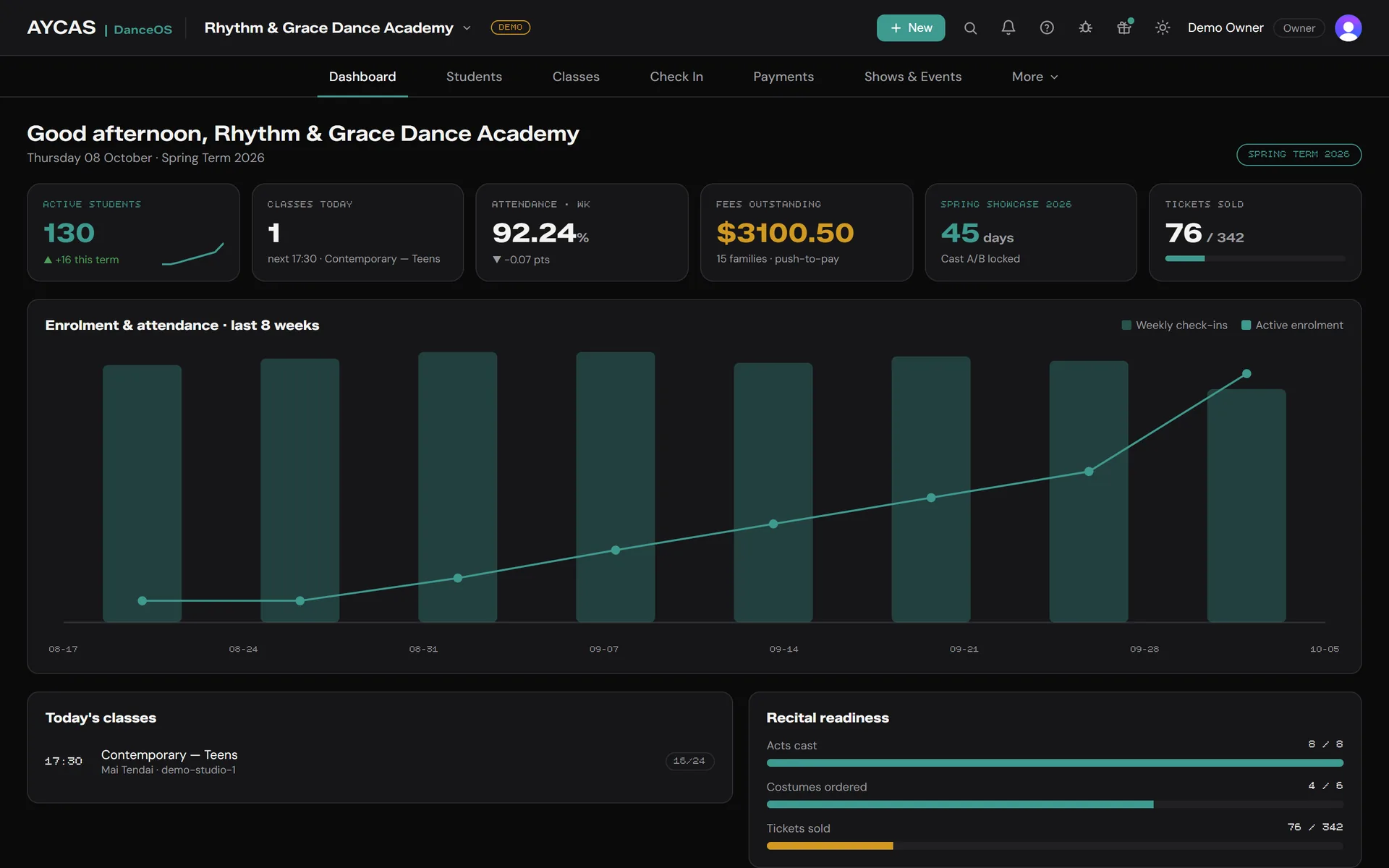
Task: Open the search icon in header
Action: coord(970,28)
